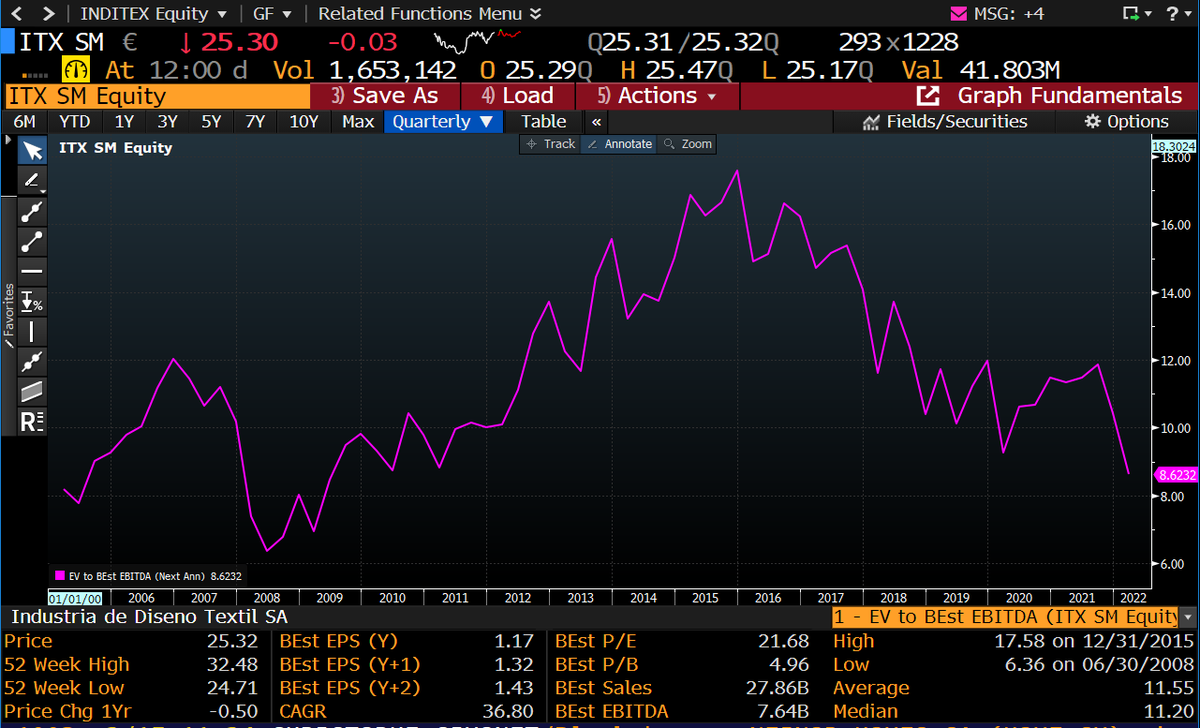Select the horizontal line tool
The width and height of the screenshot is (1200, 728).
pos(33,271)
